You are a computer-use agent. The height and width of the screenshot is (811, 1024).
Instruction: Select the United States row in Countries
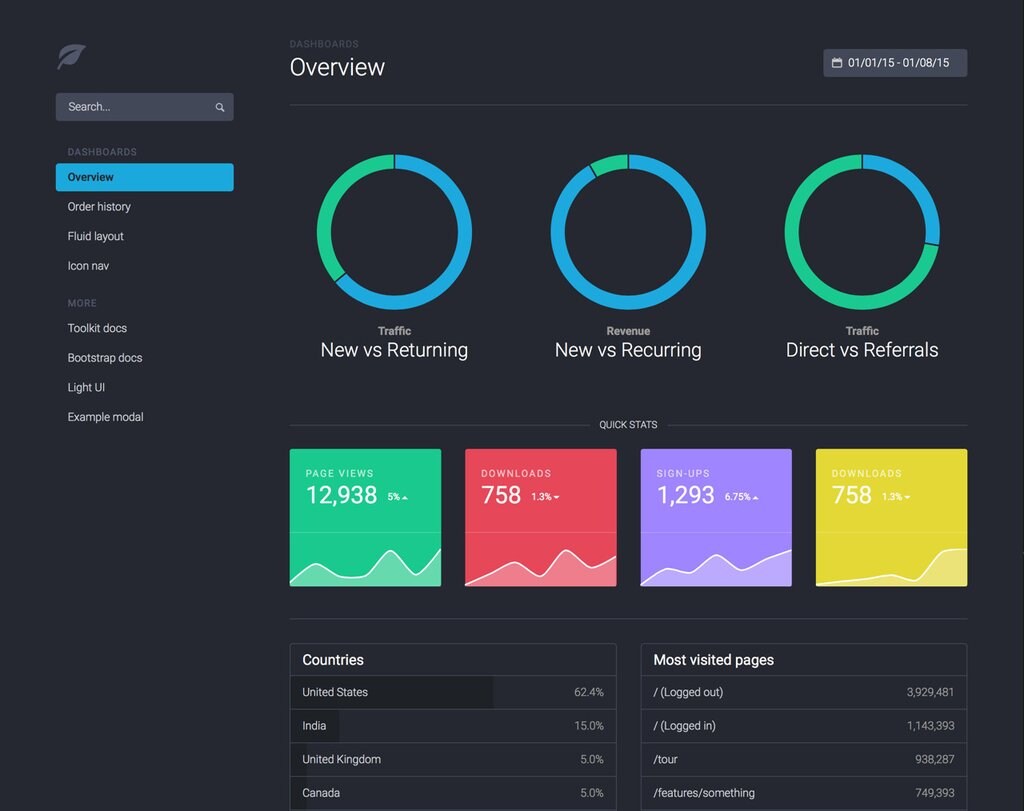click(453, 692)
